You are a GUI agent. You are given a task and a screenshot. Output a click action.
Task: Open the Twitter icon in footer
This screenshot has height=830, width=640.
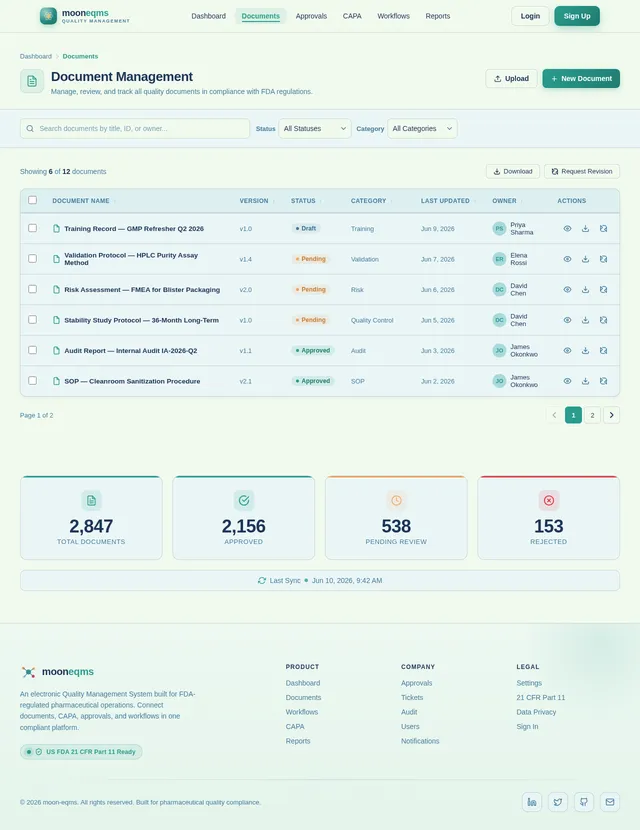[x=557, y=802]
